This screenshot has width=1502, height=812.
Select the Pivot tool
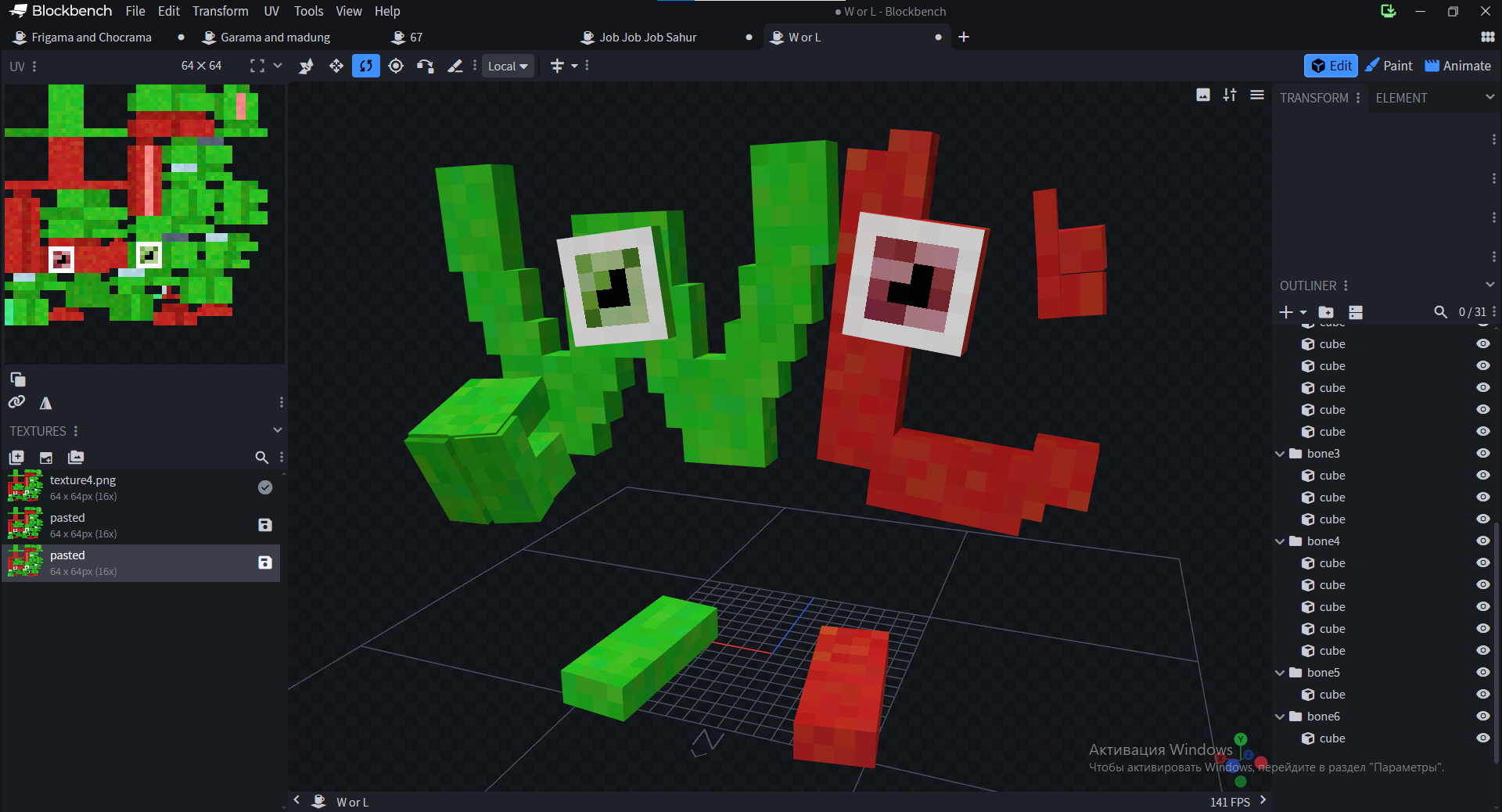coord(396,66)
